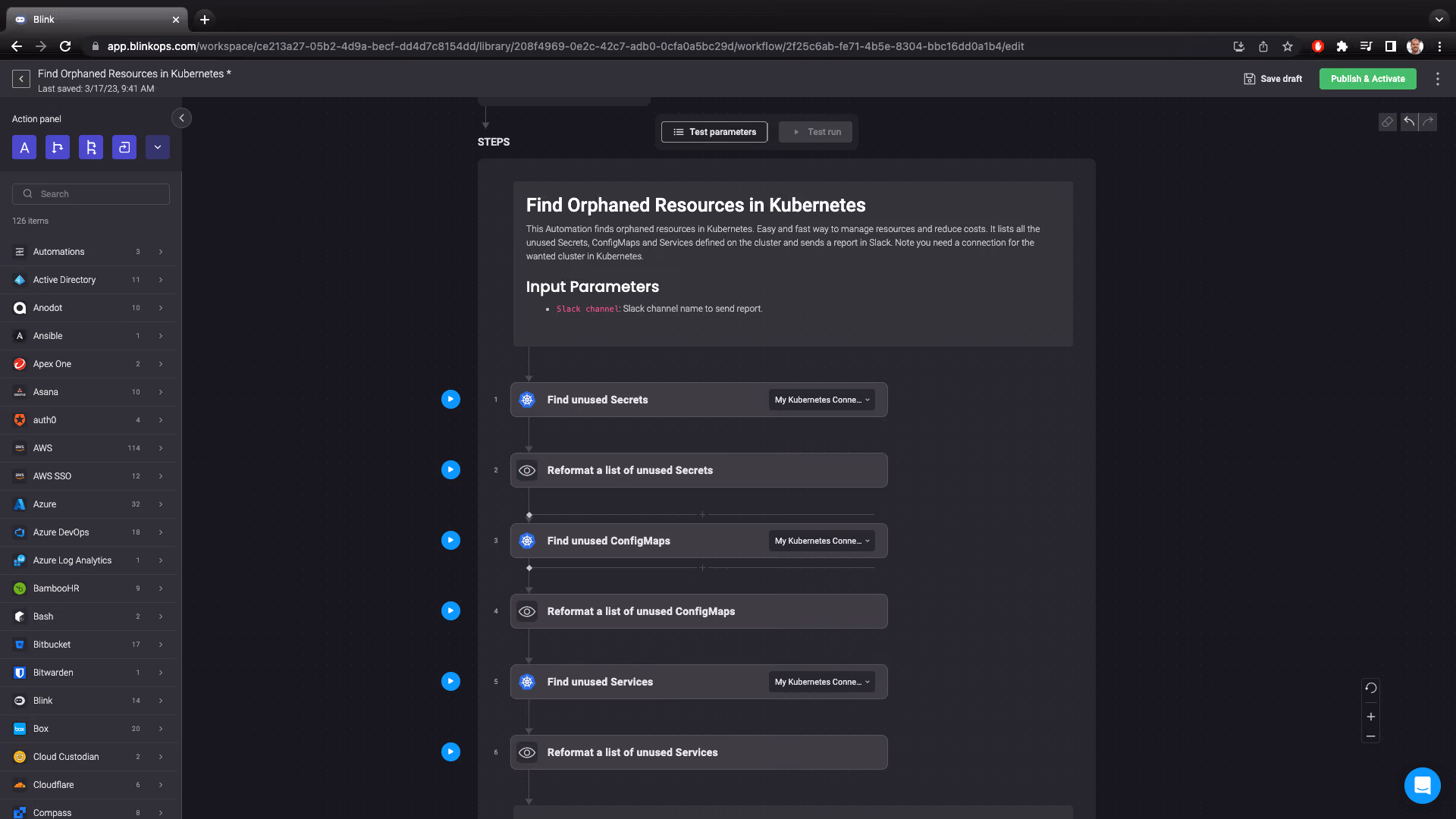Click the eye icon on Reformat unused Services
1456x819 pixels.
527,752
